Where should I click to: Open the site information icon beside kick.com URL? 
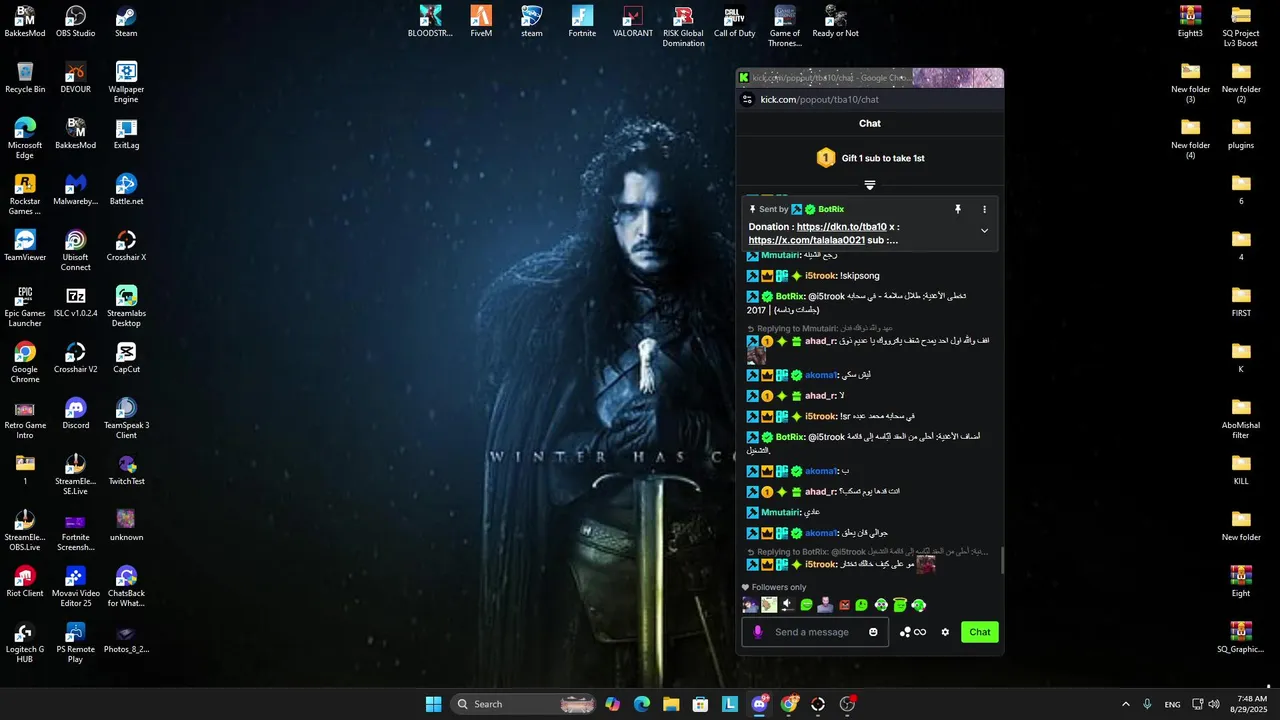pyautogui.click(x=747, y=100)
